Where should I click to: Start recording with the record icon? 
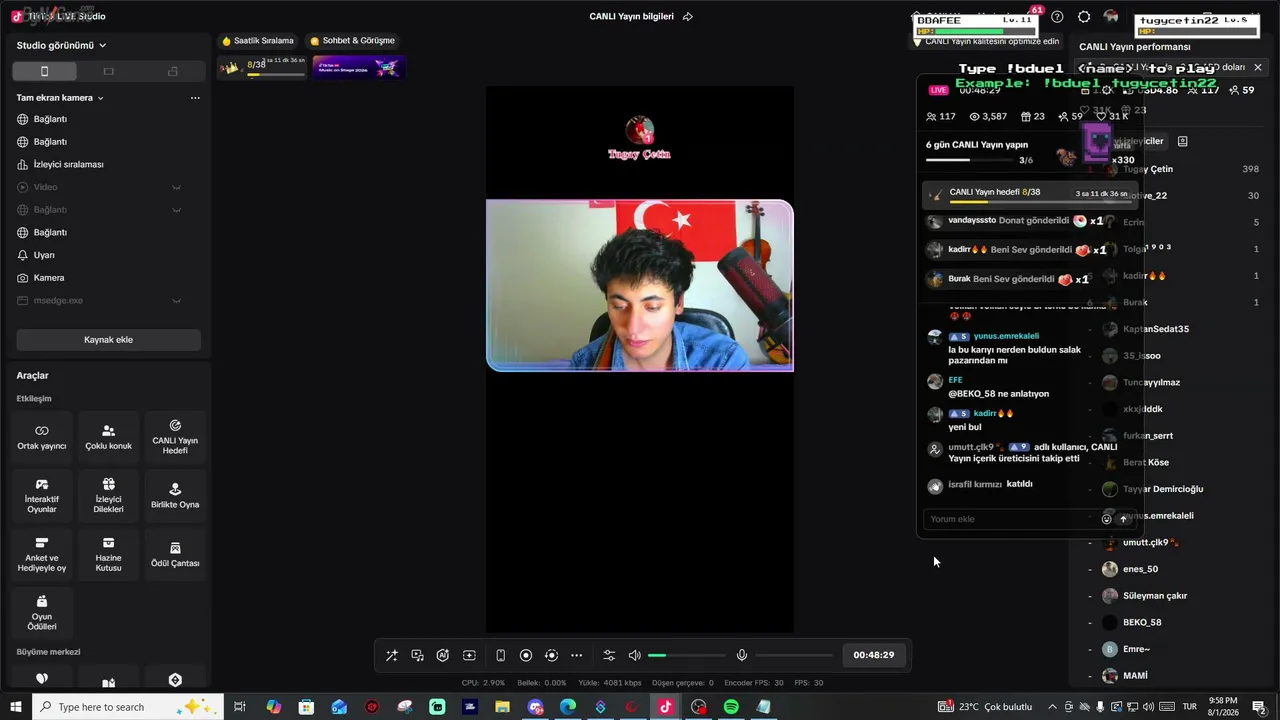pyautogui.click(x=526, y=655)
